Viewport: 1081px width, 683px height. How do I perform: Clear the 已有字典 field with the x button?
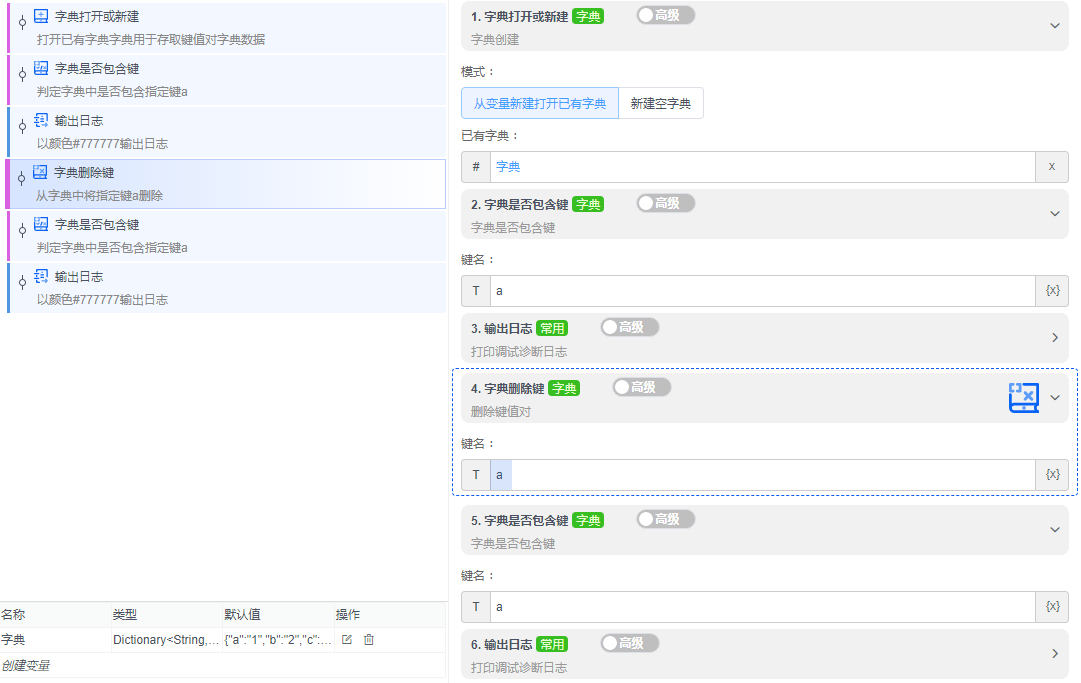[1051, 166]
